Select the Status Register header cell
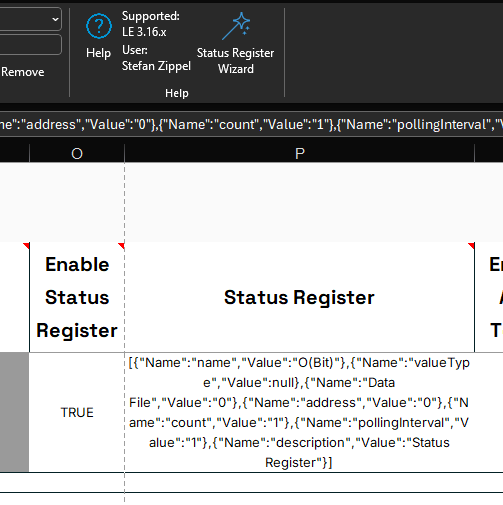The width and height of the screenshot is (503, 505). (300, 297)
